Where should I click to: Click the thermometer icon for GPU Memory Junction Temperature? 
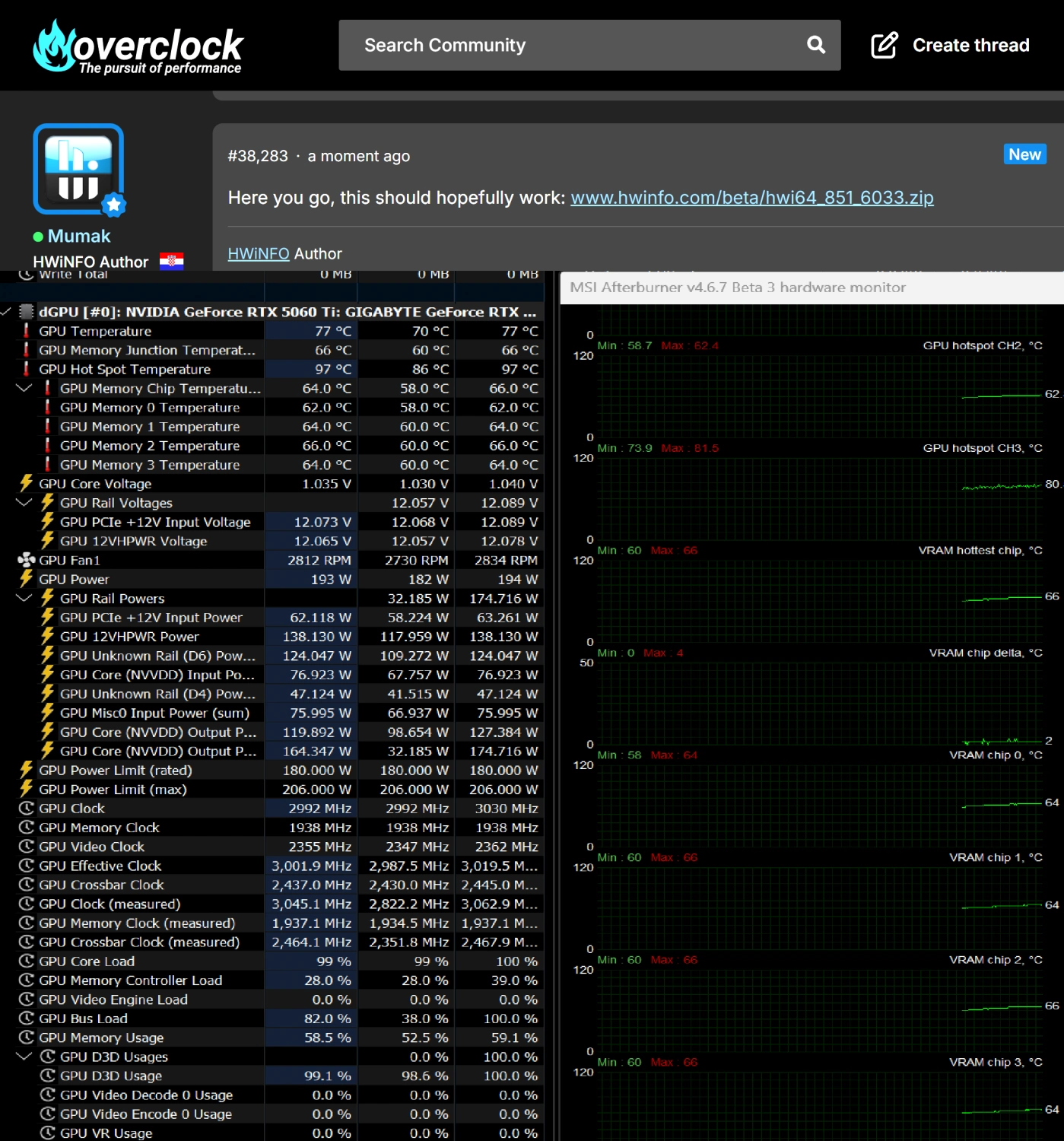(x=27, y=350)
